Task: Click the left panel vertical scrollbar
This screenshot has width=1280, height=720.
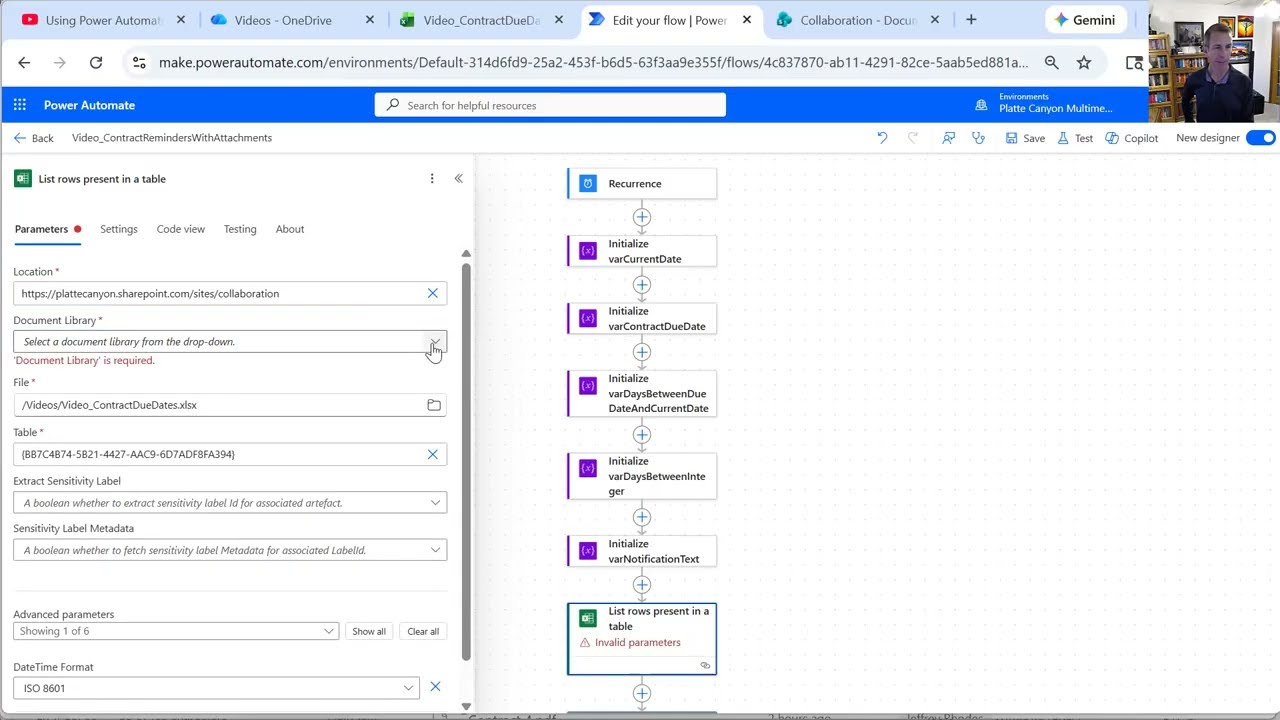Action: pyautogui.click(x=466, y=460)
